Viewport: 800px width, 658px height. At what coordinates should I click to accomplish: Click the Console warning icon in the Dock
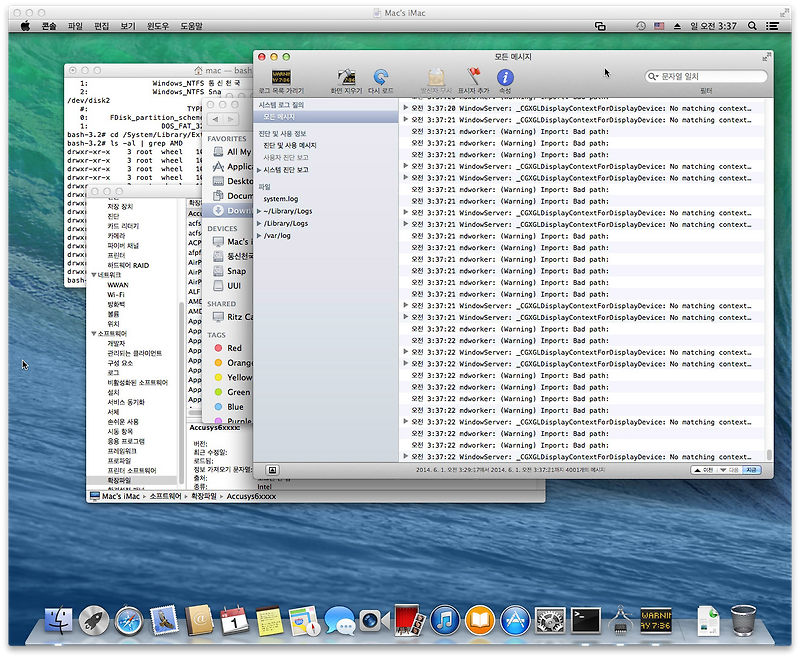[656, 620]
